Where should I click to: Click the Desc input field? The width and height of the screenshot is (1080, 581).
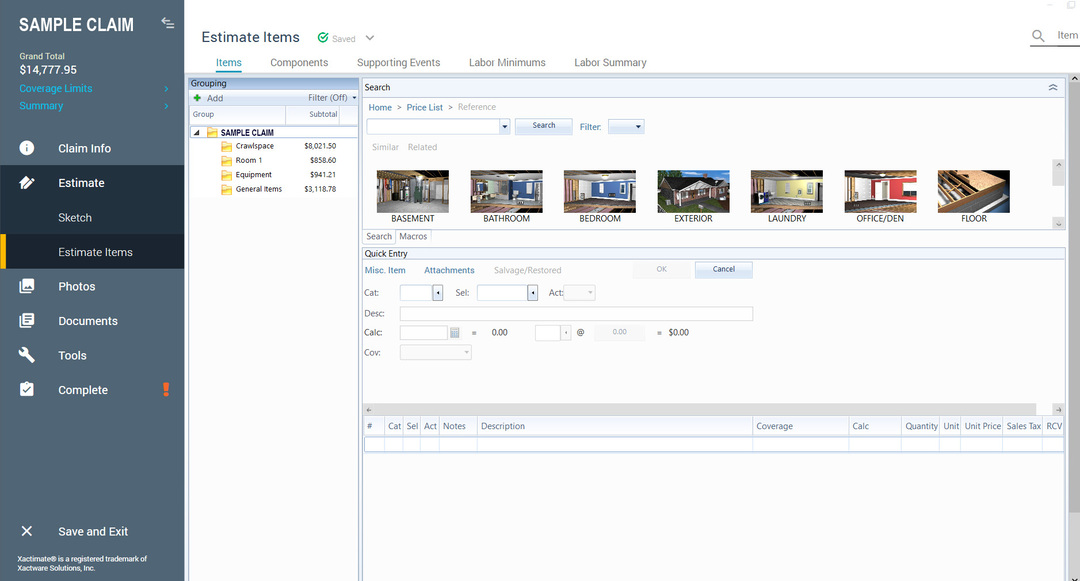576,314
